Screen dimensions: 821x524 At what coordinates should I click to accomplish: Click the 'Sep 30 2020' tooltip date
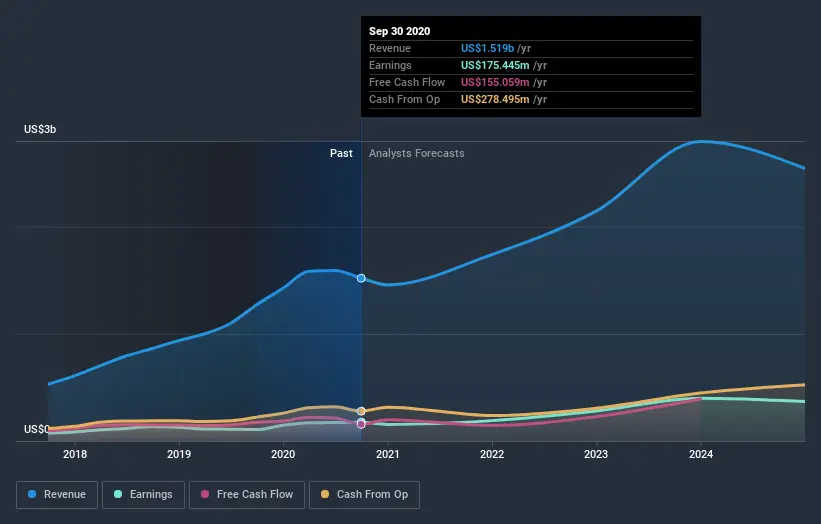(x=400, y=31)
